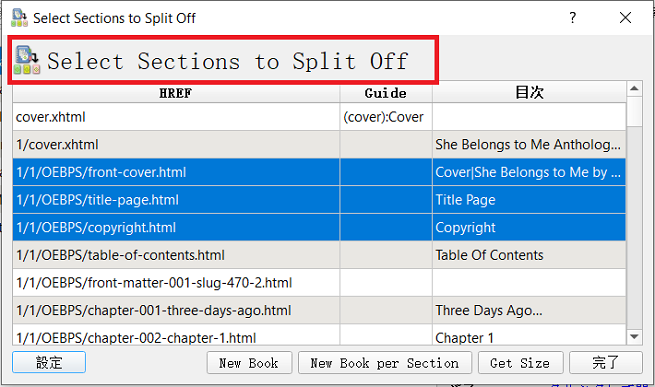Select the title-page.html row

pos(319,200)
